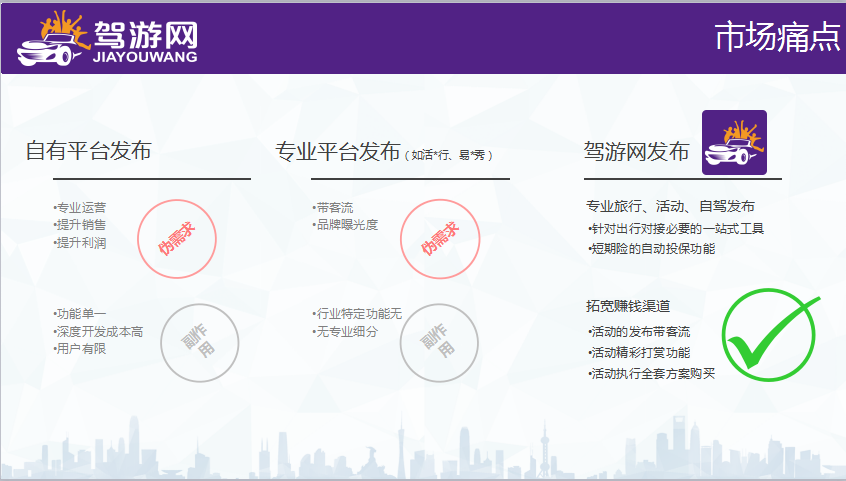This screenshot has width=846, height=481.
Task: Click the (如活*行、易*秀) note text
Action: pyautogui.click(x=448, y=155)
